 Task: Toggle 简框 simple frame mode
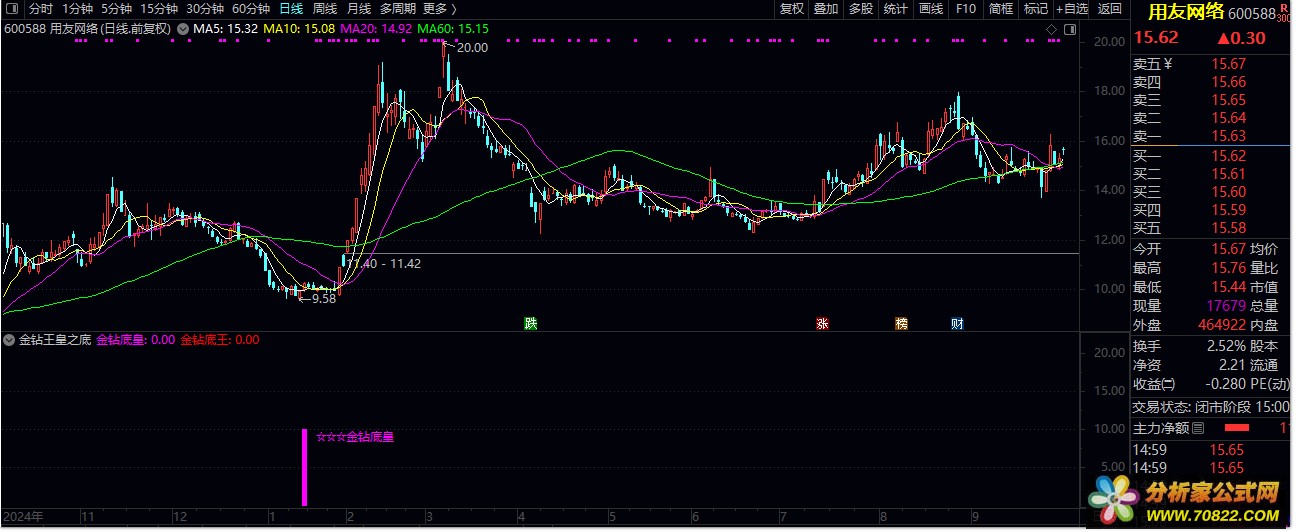point(1000,9)
